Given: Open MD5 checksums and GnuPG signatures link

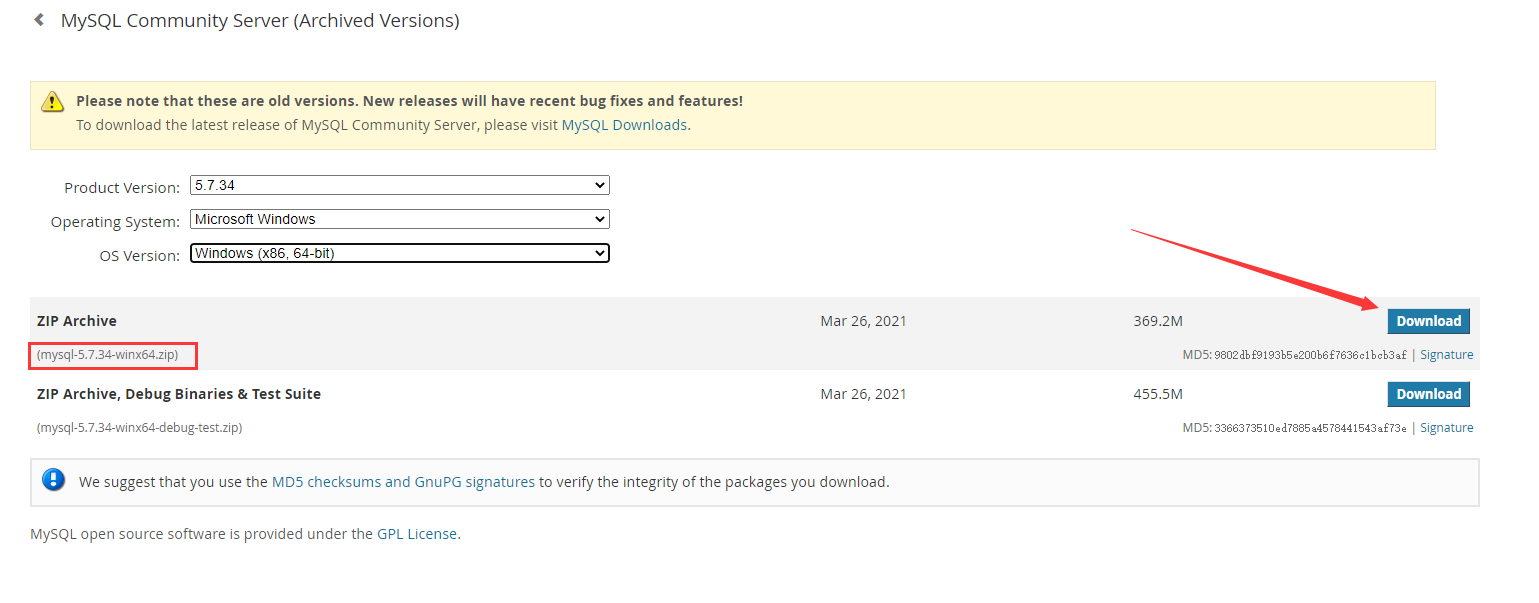Looking at the screenshot, I should coord(403,482).
